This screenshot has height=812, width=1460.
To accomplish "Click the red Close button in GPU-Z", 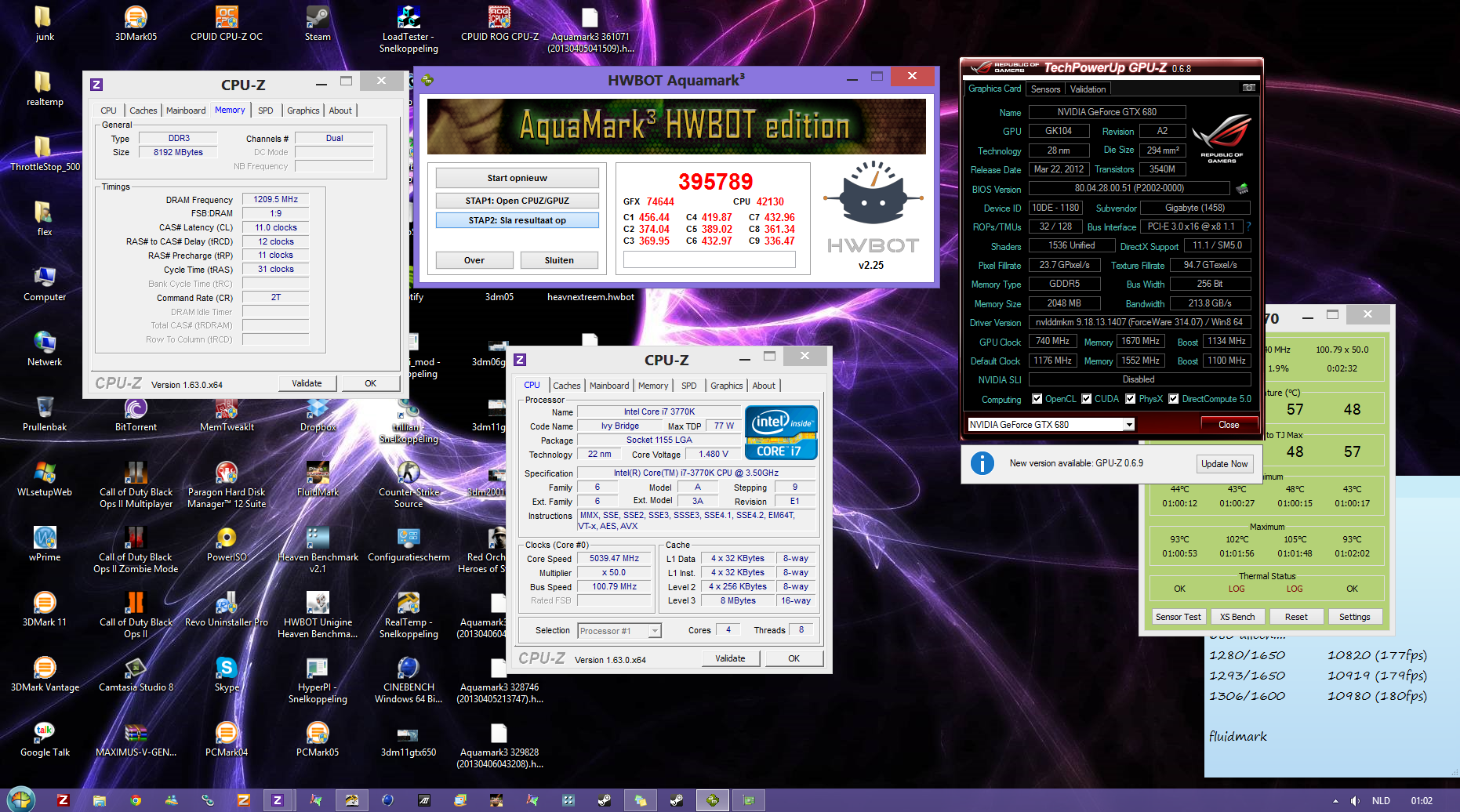I will (1229, 425).
